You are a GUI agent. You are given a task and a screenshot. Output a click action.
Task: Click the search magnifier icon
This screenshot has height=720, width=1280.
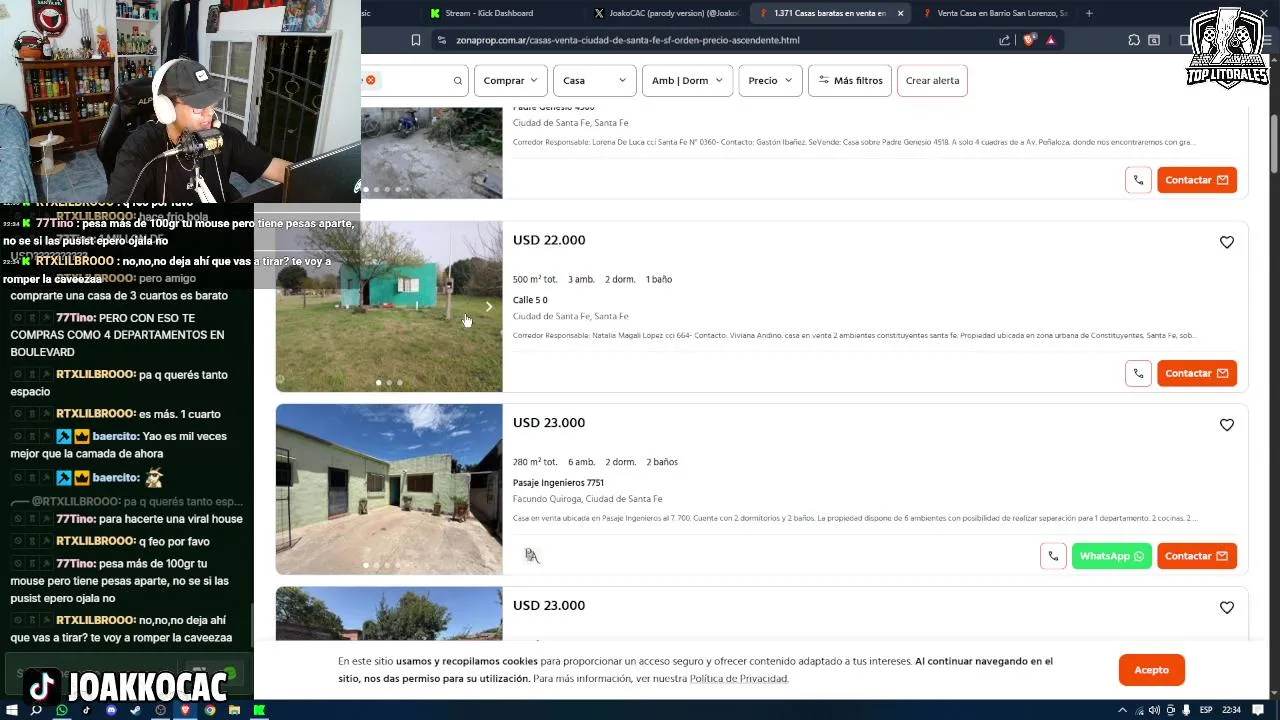[458, 80]
